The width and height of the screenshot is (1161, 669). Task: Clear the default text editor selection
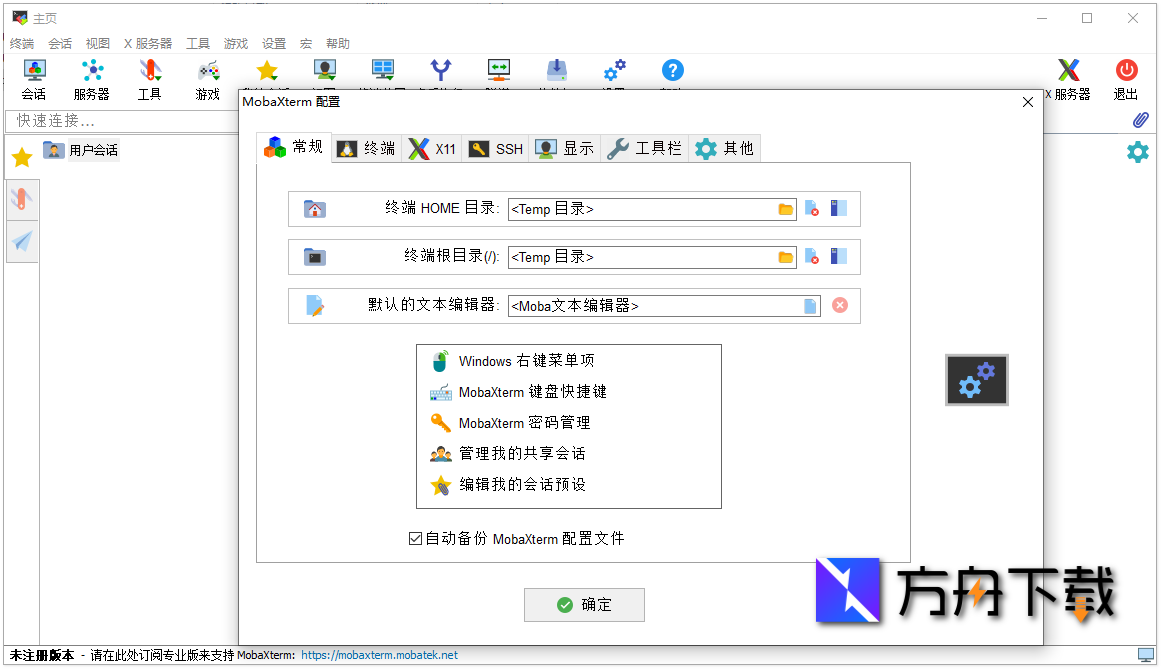tap(839, 305)
